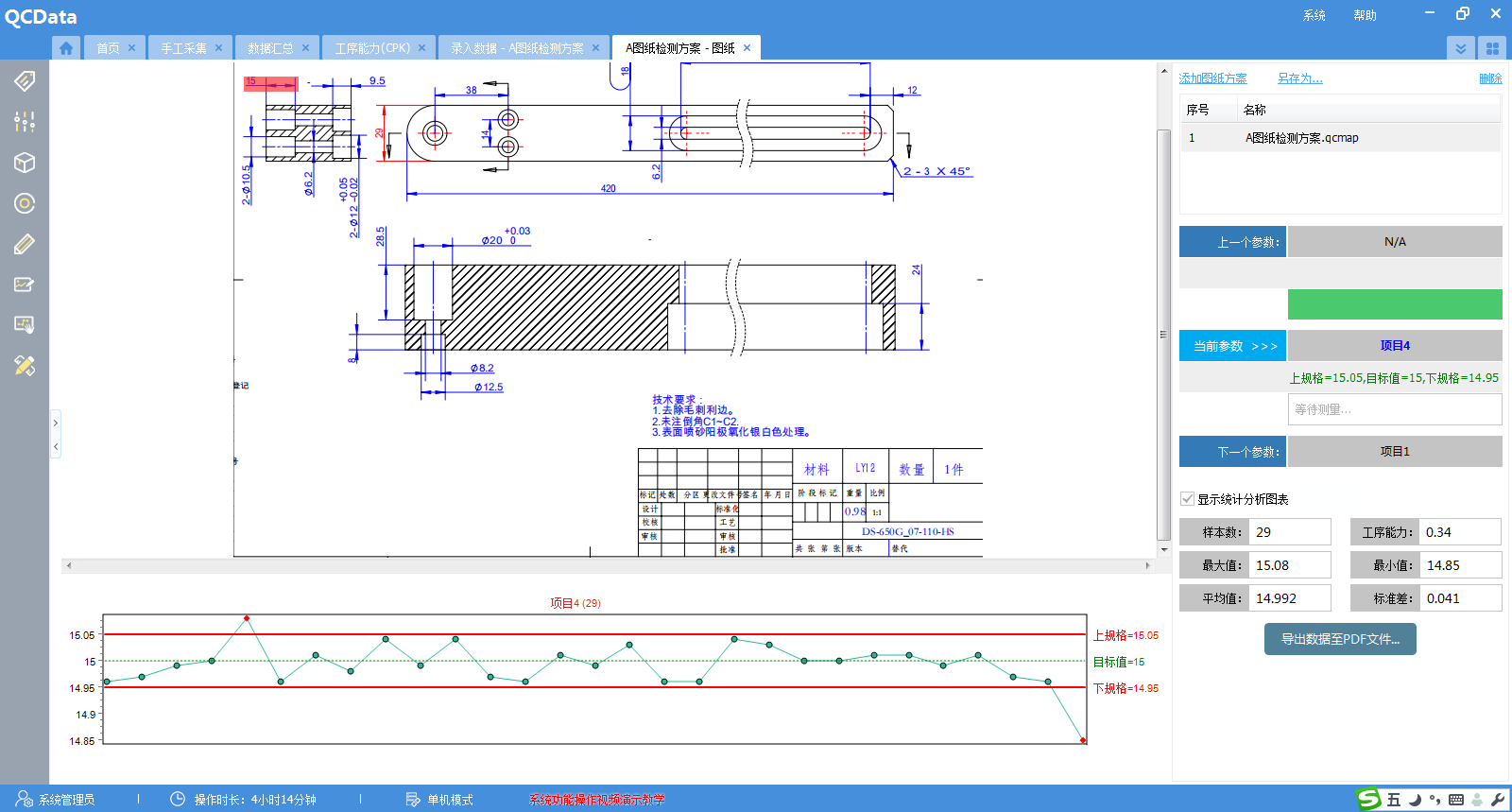The image size is (1512, 812).
Task: Click the Sogou S input method icon
Action: (x=1369, y=799)
